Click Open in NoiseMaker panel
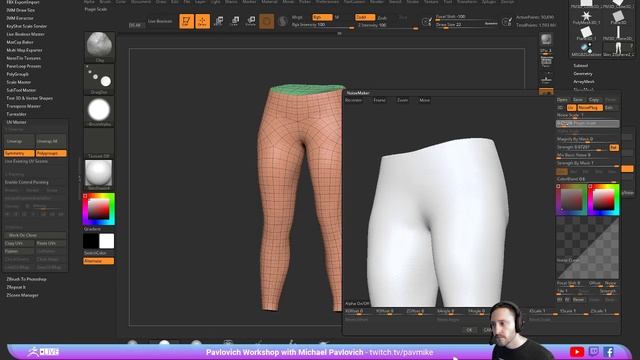This screenshot has height=360, width=640. coord(562,100)
